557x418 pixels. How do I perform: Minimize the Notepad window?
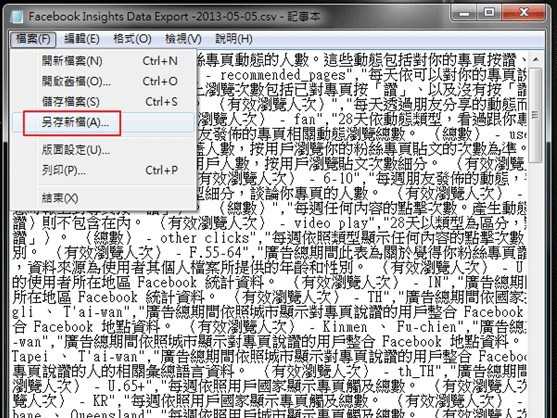[x=465, y=13]
